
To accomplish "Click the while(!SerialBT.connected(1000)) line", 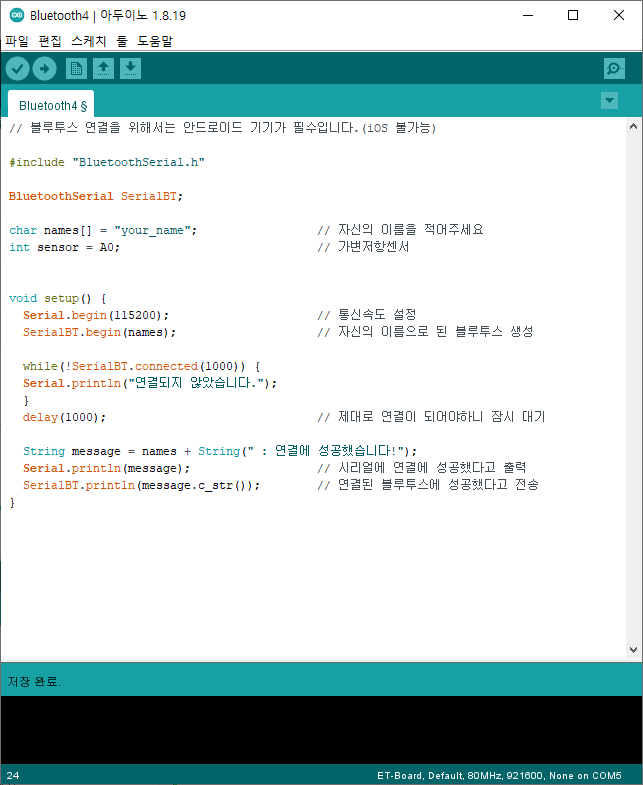I will click(x=141, y=366).
